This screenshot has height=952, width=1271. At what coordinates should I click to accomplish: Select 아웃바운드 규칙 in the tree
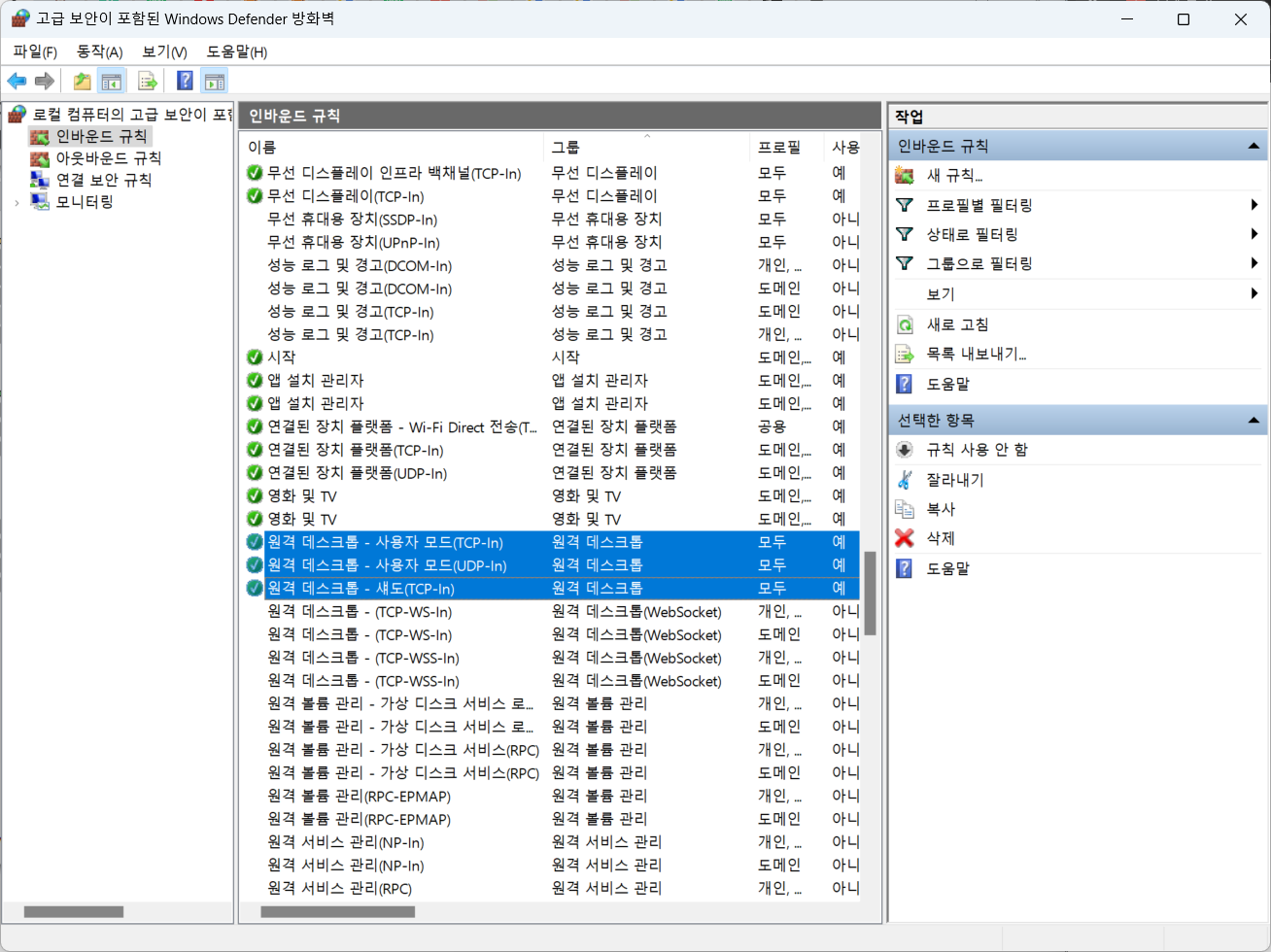108,158
